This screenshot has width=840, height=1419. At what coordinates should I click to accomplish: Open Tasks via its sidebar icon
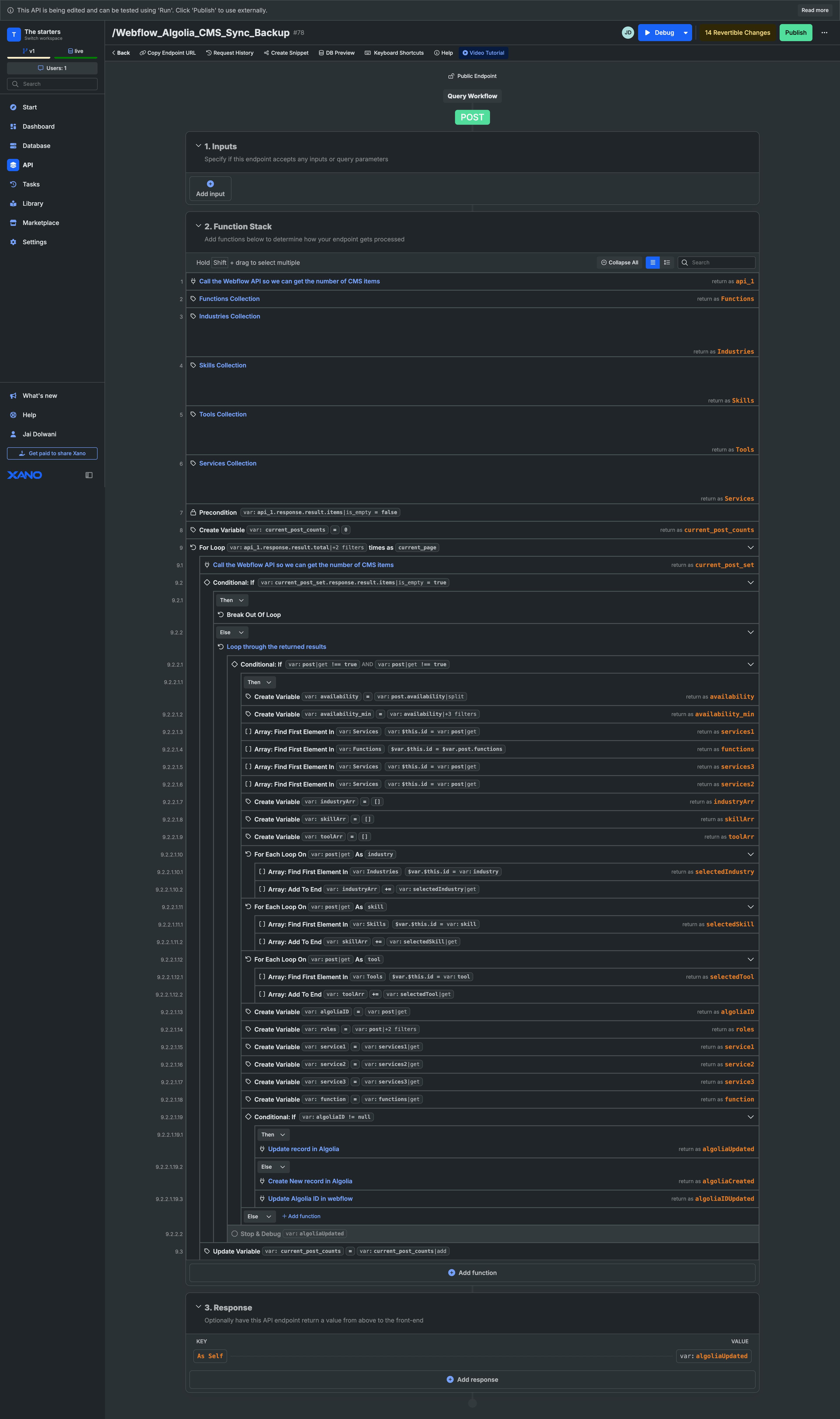pyautogui.click(x=13, y=184)
